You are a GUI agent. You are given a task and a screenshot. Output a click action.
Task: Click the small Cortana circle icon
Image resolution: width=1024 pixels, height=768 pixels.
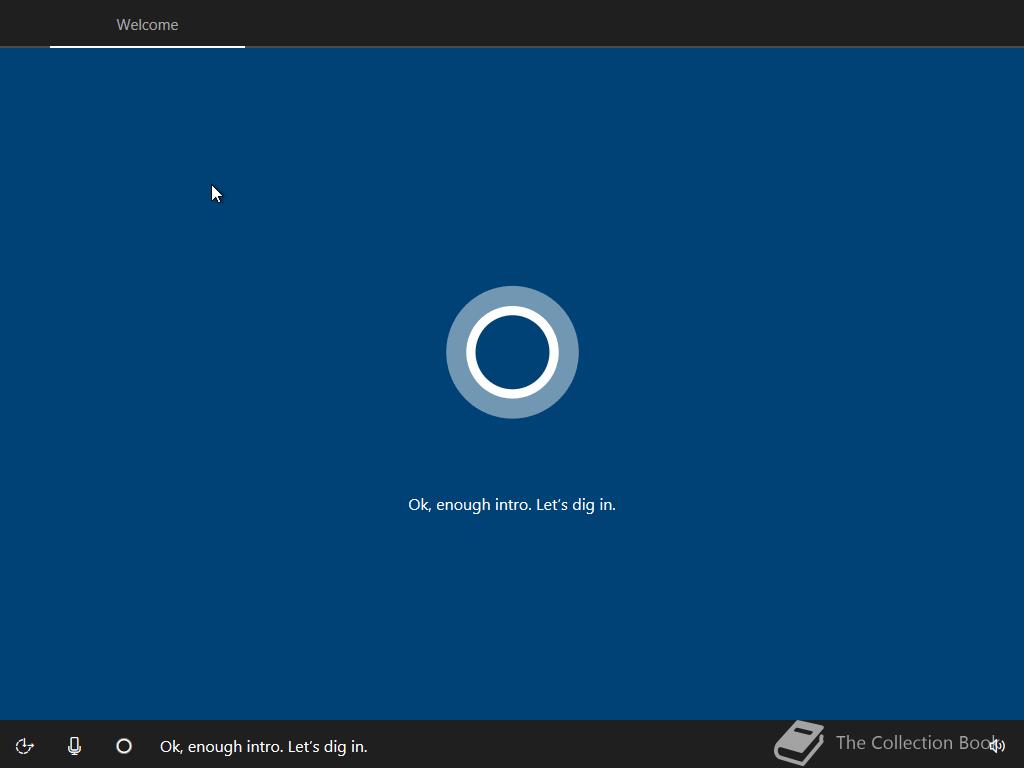[x=124, y=746]
